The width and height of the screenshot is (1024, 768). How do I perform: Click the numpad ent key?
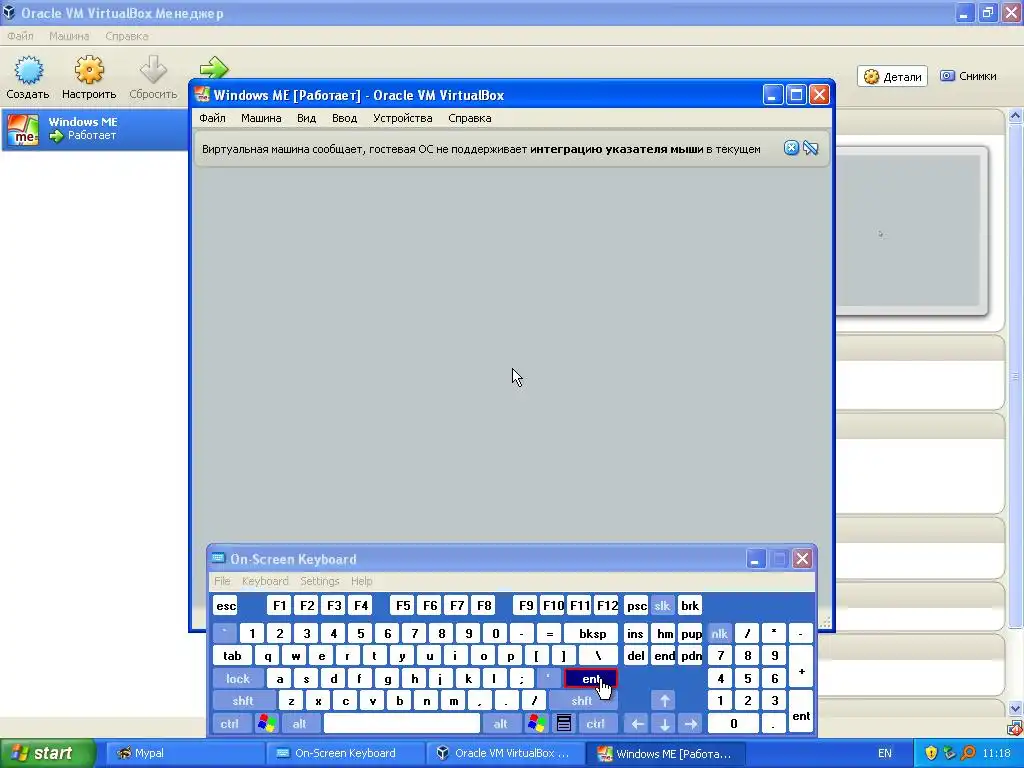(x=801, y=712)
